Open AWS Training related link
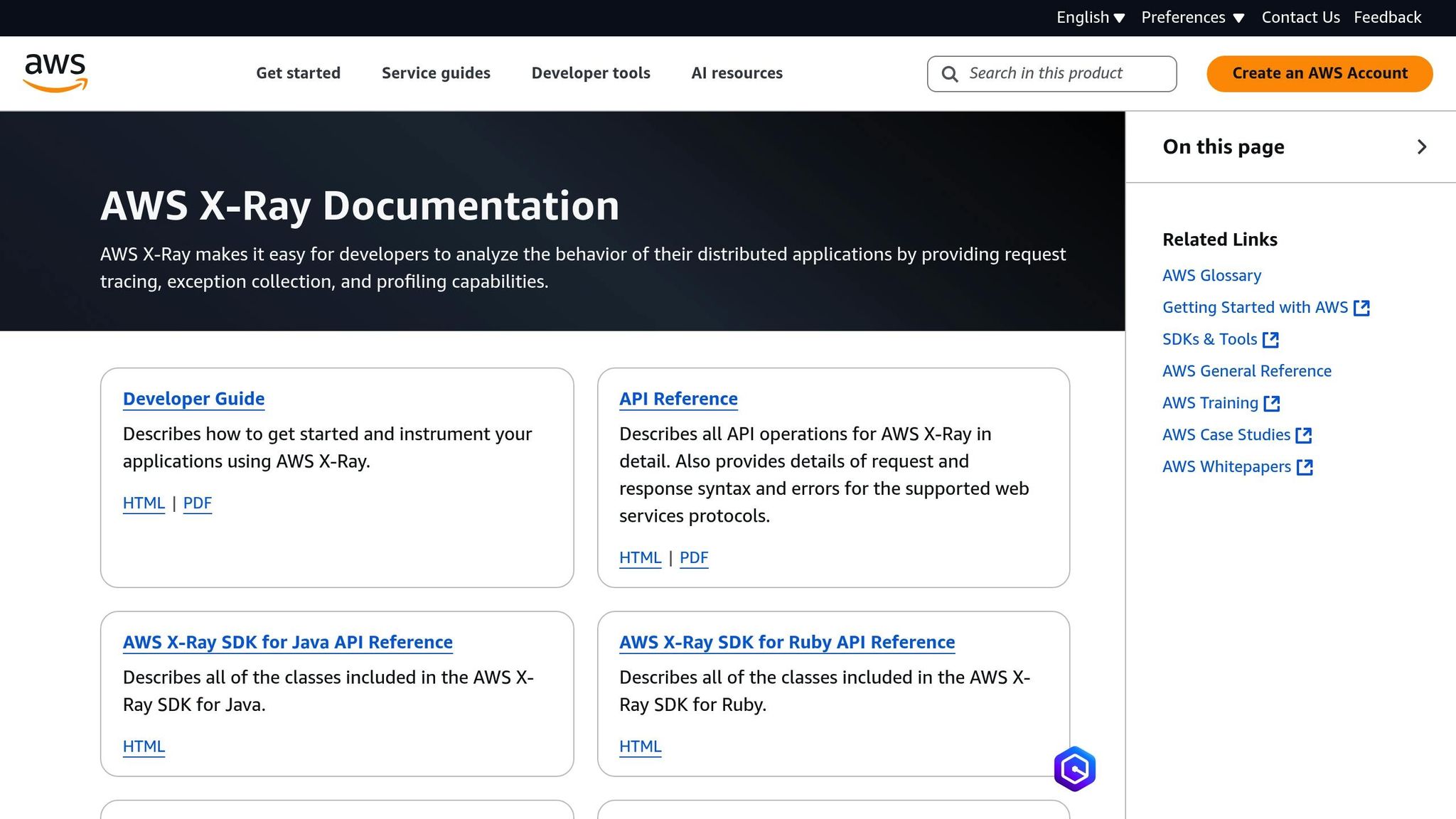 [1210, 403]
